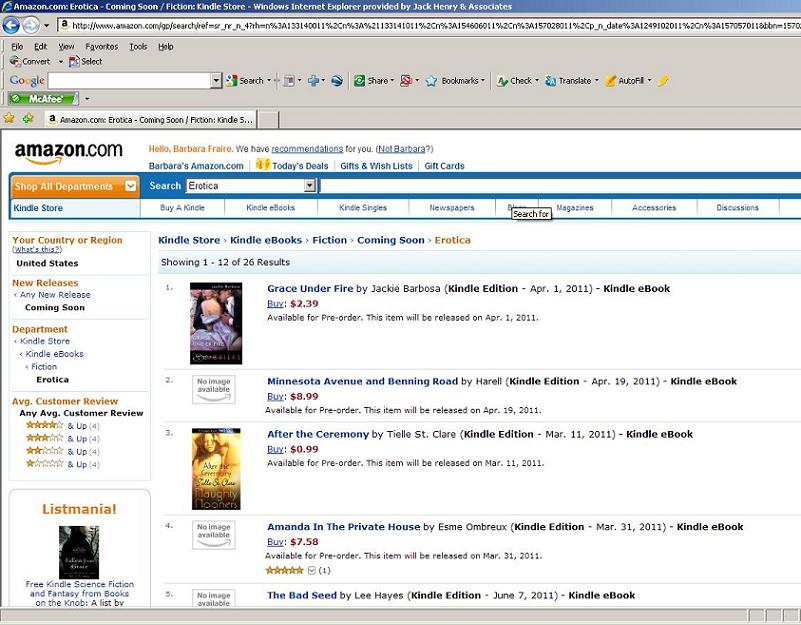The image size is (801, 625).
Task: Click the blue globe Sidewiki icon
Action: pos(337,81)
